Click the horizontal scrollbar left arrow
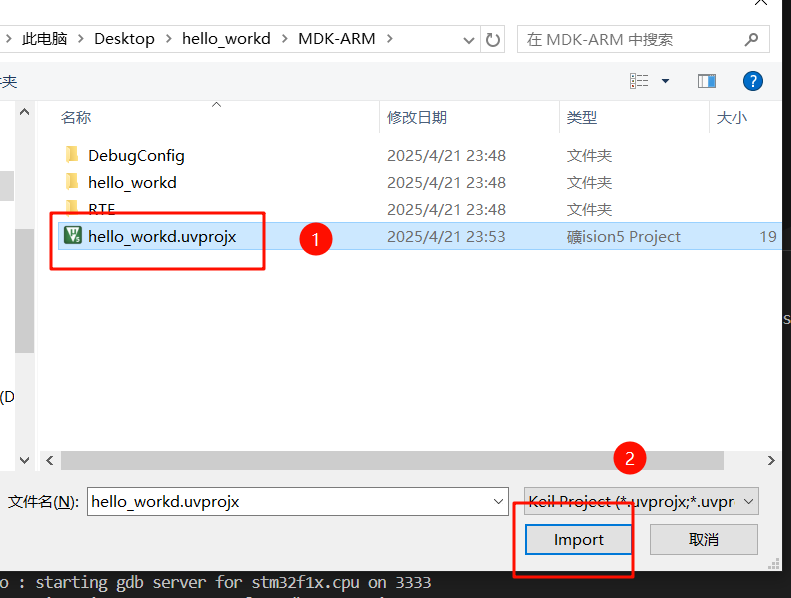This screenshot has width=791, height=598. coord(50,460)
